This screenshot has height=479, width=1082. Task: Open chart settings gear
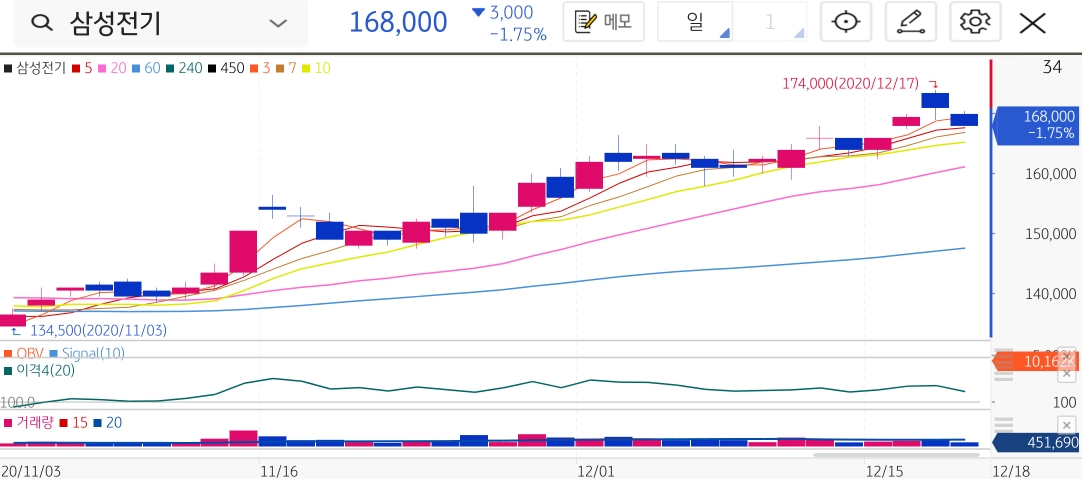[x=975, y=22]
